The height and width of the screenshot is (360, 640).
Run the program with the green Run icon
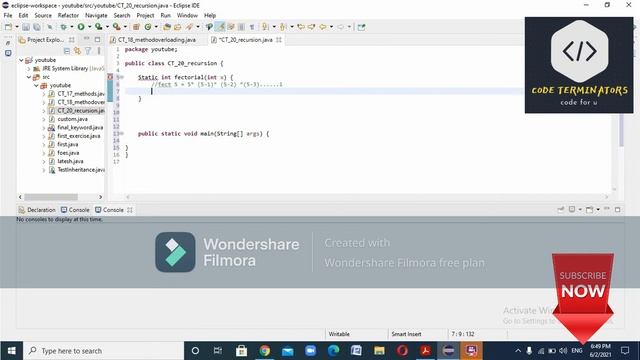pyautogui.click(x=81, y=27)
